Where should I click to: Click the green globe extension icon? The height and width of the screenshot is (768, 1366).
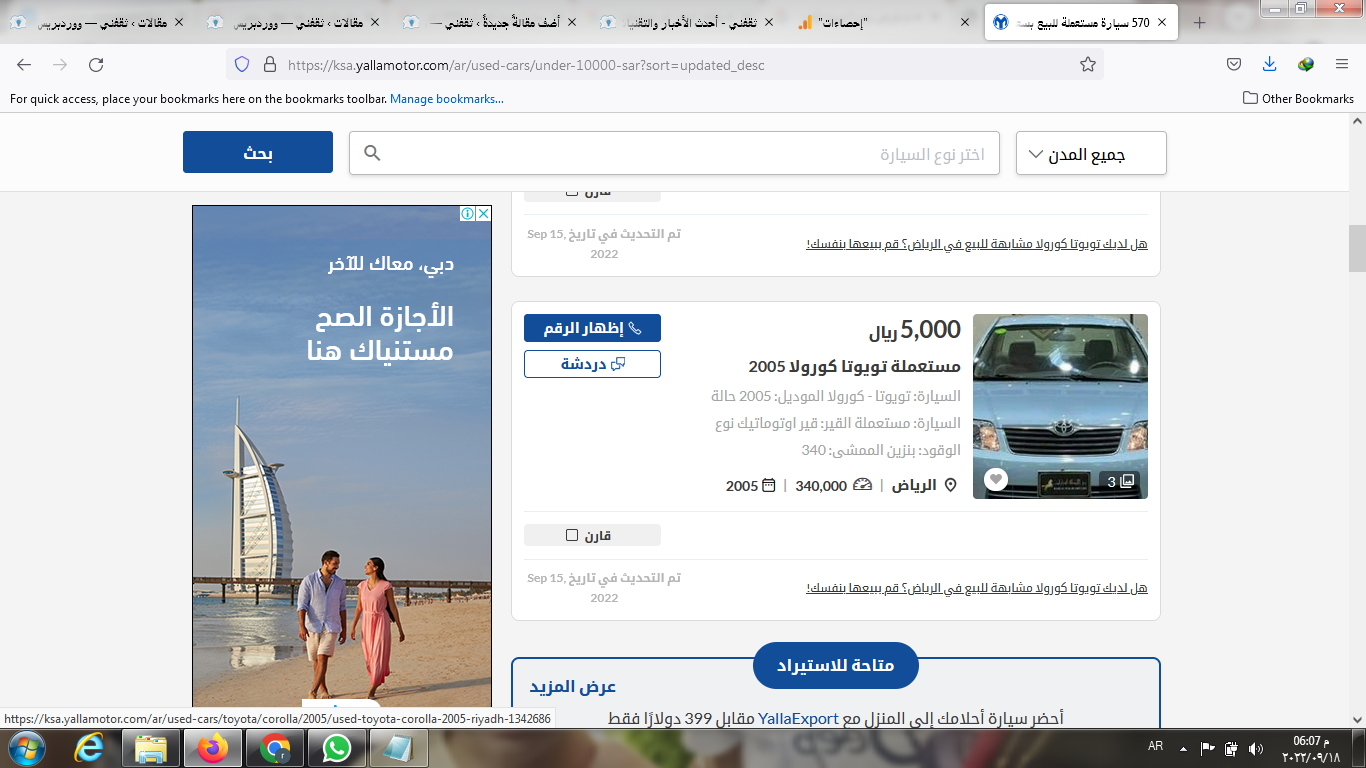click(x=1305, y=65)
